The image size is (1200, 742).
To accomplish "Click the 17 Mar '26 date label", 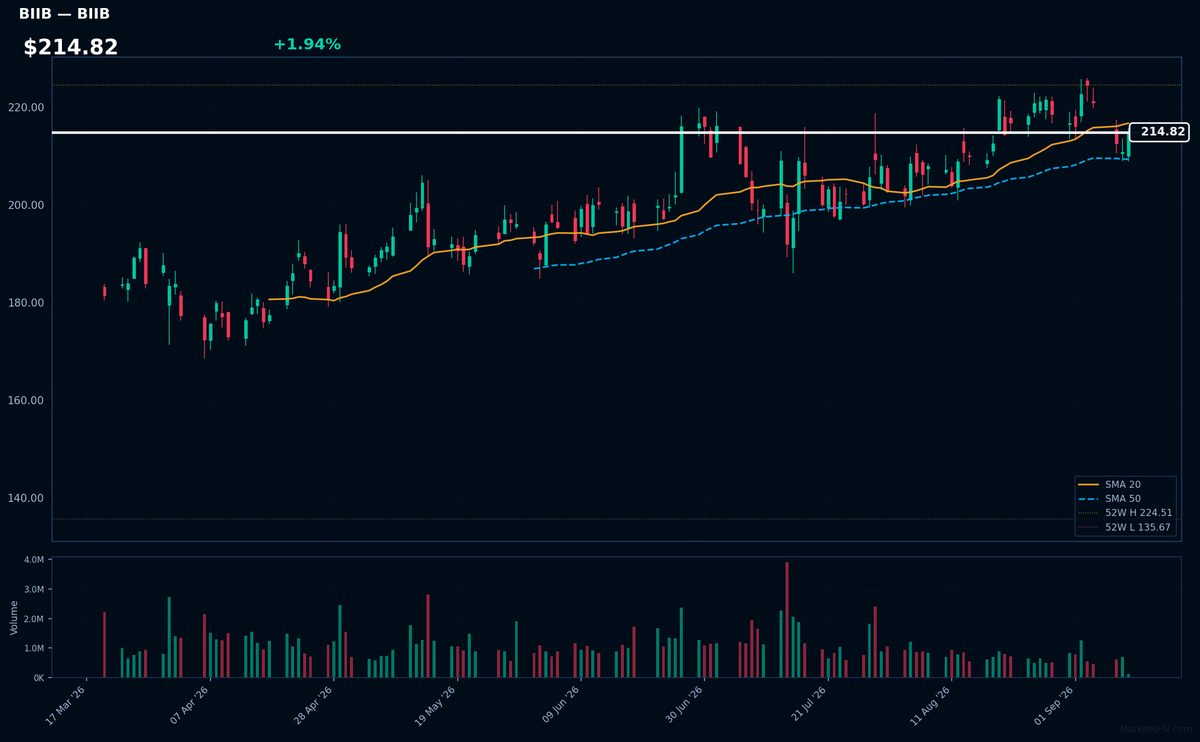I will point(67,705).
